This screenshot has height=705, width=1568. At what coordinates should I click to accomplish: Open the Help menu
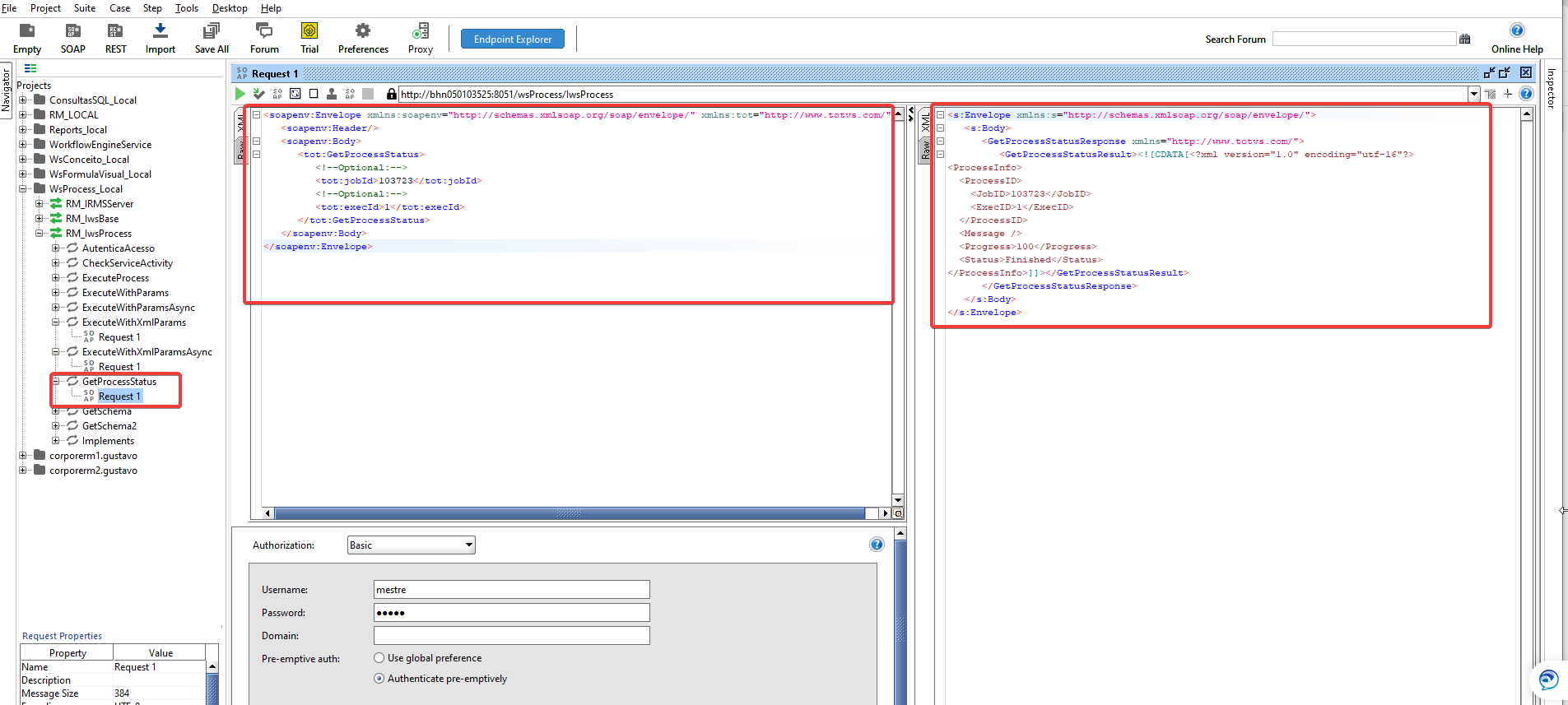tap(271, 8)
